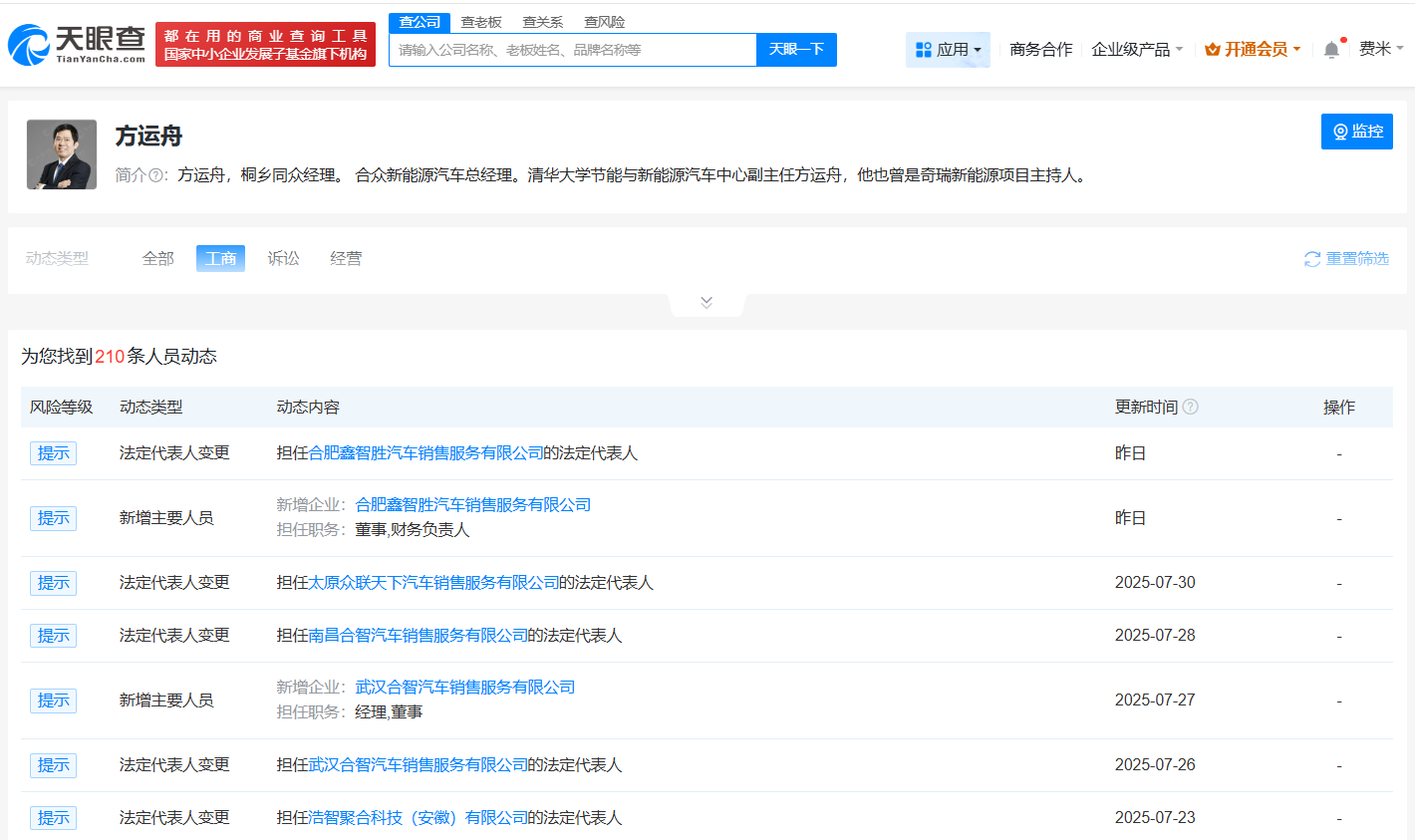
Task: Select the 全部 dynamic type filter
Action: click(x=157, y=259)
